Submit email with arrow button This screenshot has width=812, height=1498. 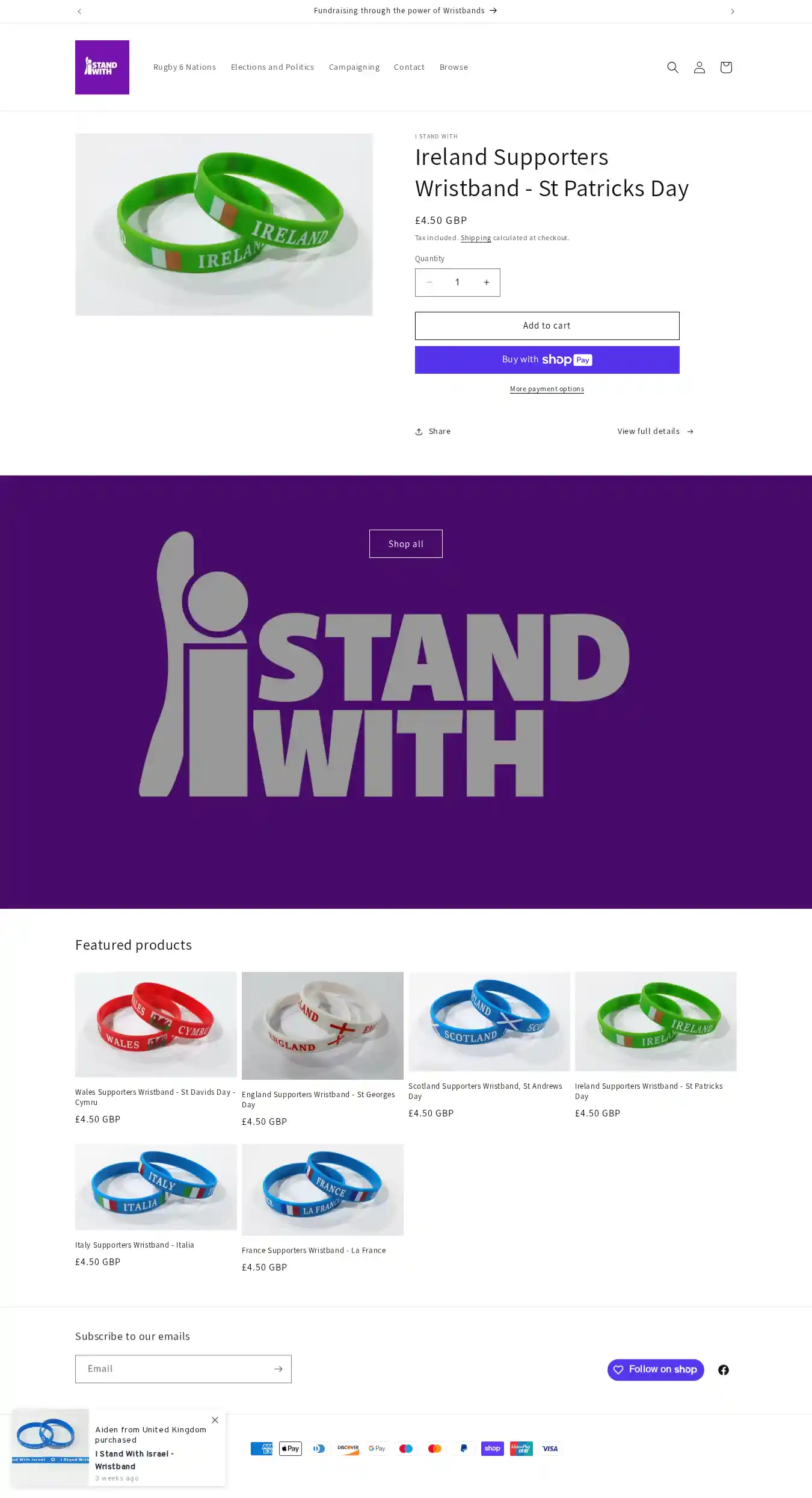(278, 1369)
